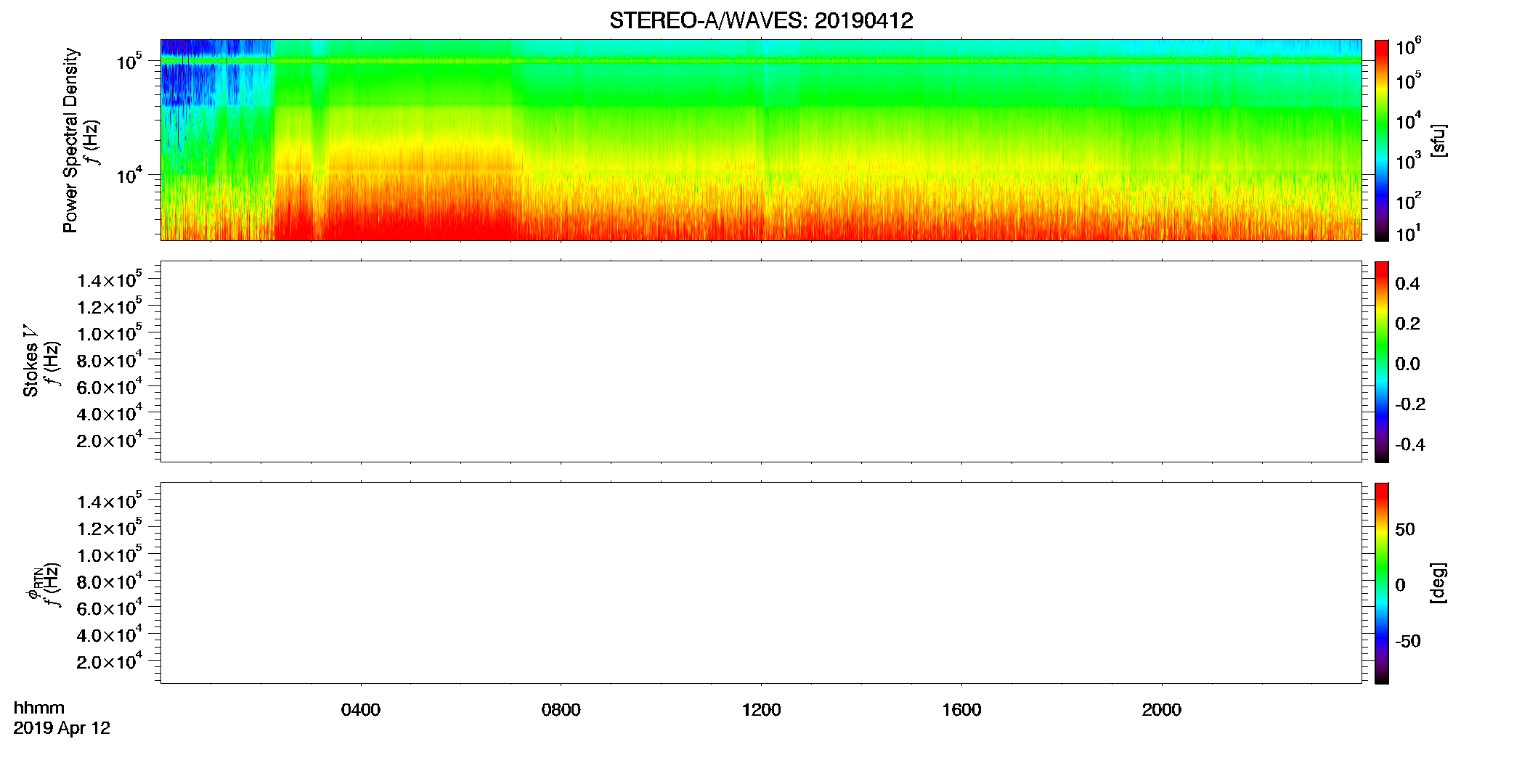The image size is (1522, 784).
Task: Click the 2.0×10^4 tick in phi RTN panel
Action: coord(110,661)
